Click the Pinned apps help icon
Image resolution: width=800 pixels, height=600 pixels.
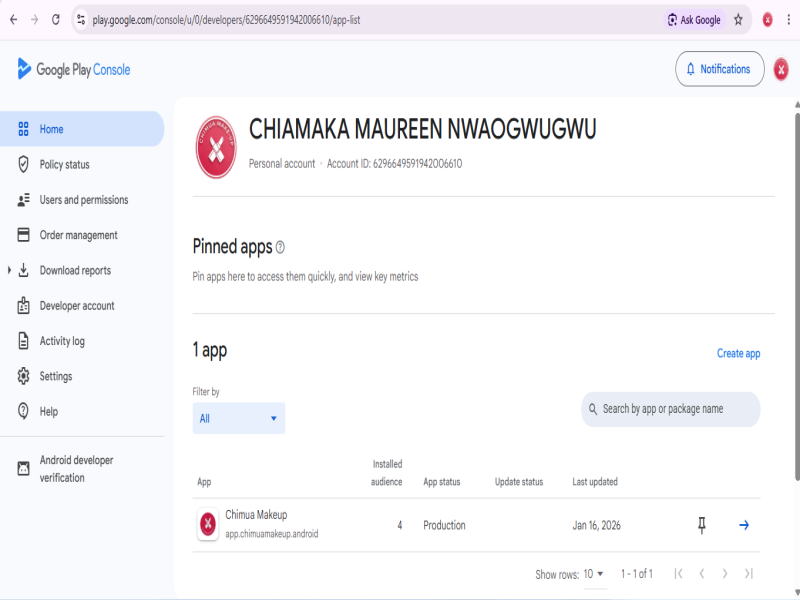pos(280,247)
